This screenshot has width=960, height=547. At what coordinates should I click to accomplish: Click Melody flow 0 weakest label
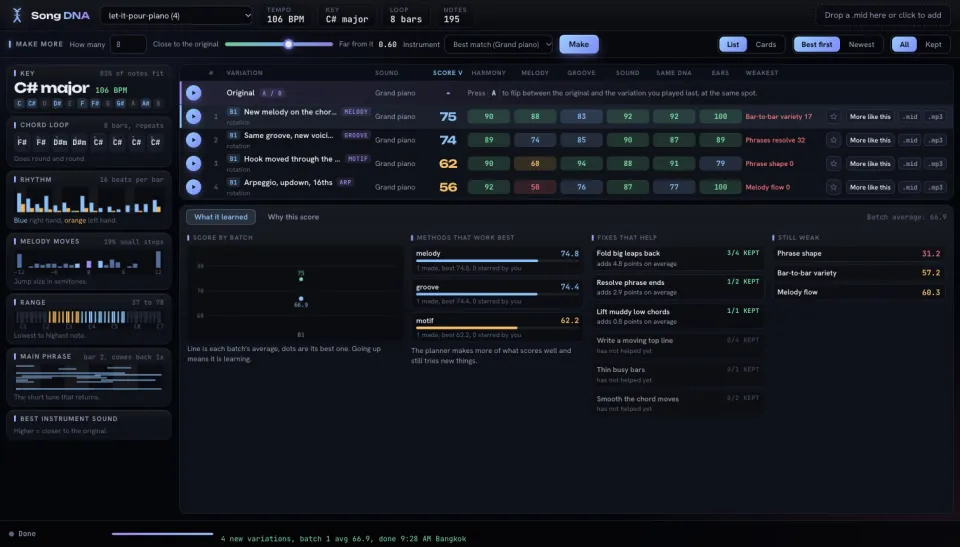[x=767, y=187]
